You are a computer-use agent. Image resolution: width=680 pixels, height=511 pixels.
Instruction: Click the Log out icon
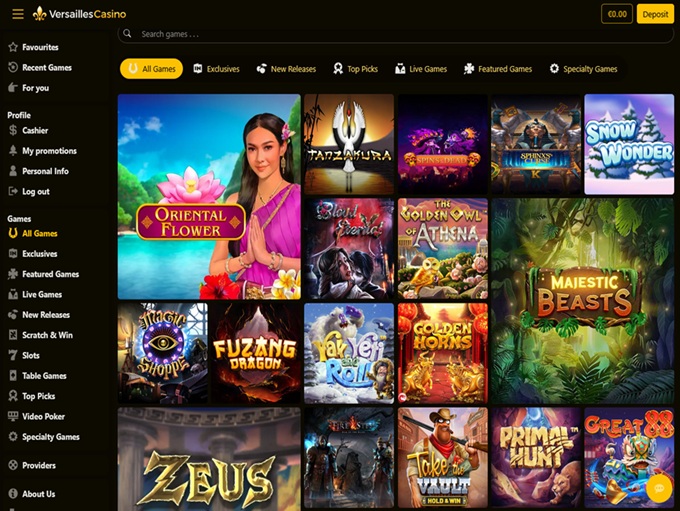point(13,191)
